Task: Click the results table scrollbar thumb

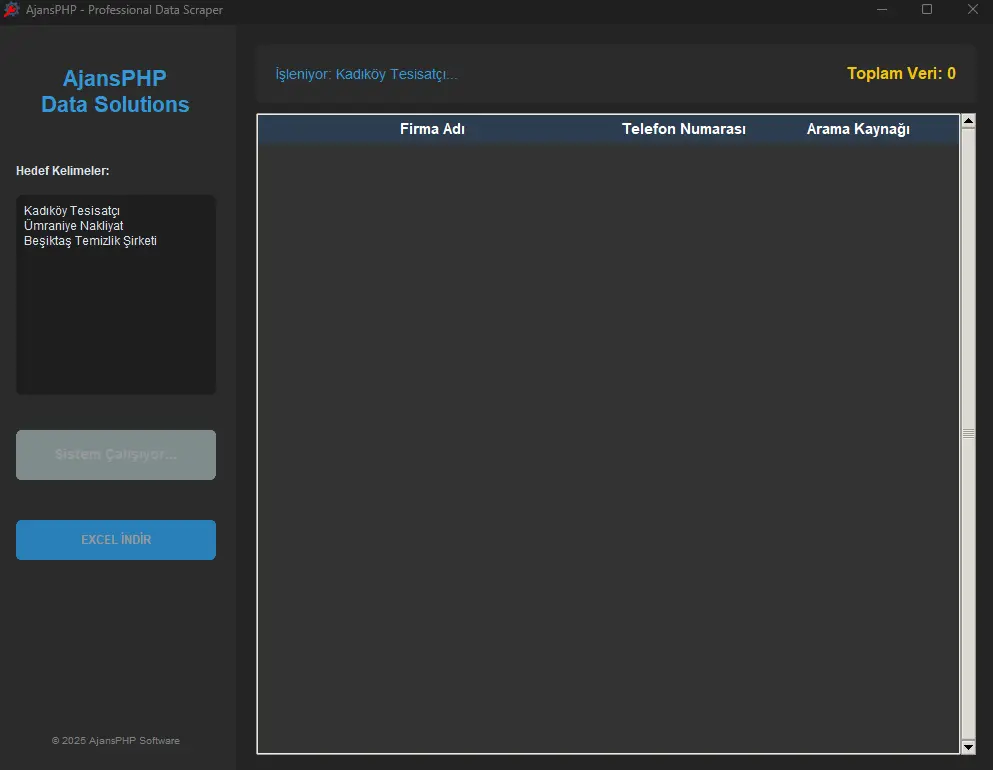Action: 967,434
